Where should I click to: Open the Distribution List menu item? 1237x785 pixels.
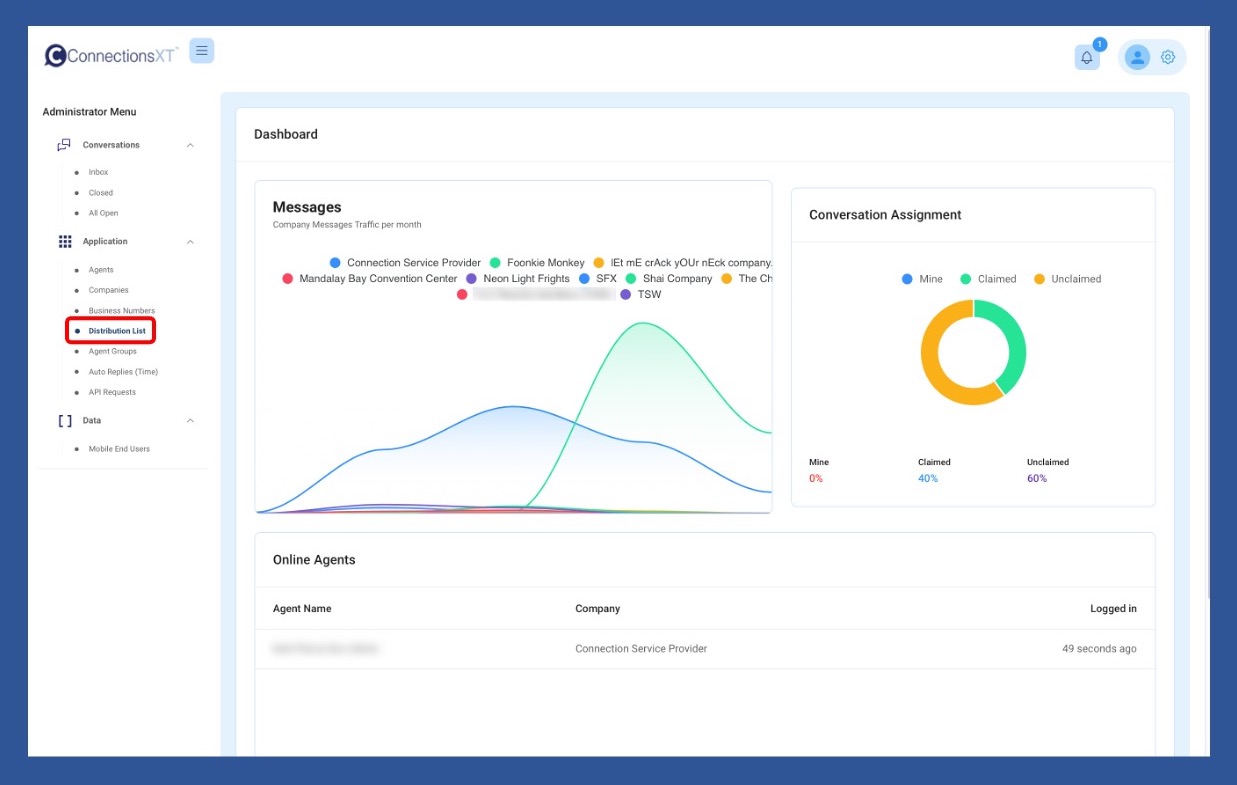117,331
